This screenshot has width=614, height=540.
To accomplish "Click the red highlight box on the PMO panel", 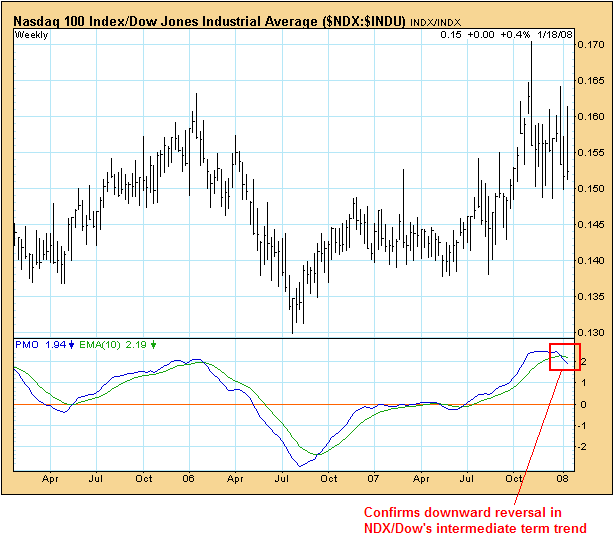I will click(565, 355).
